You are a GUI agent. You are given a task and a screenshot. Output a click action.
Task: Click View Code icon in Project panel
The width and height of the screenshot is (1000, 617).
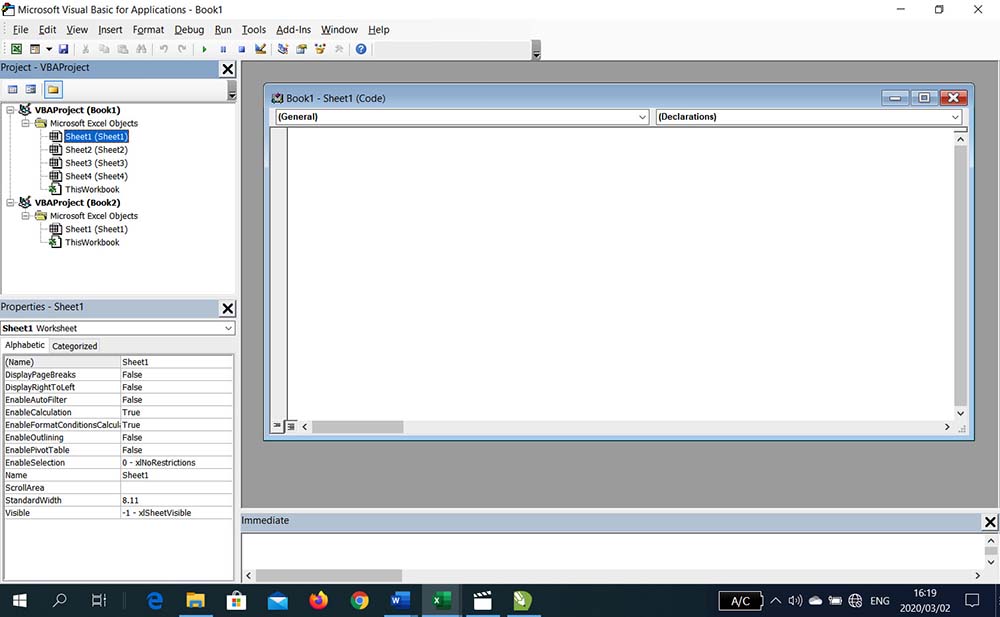[13, 89]
